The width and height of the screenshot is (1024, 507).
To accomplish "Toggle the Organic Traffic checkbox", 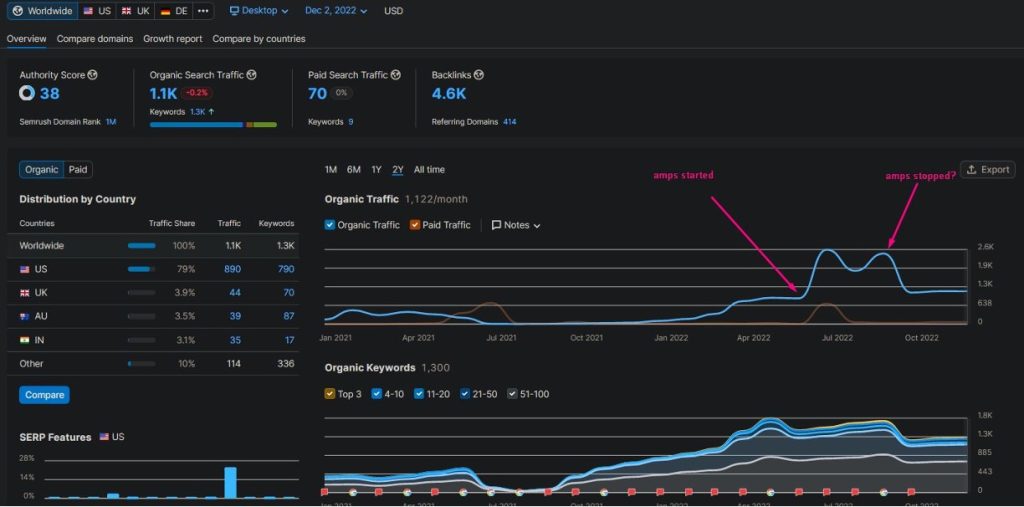I will point(330,225).
